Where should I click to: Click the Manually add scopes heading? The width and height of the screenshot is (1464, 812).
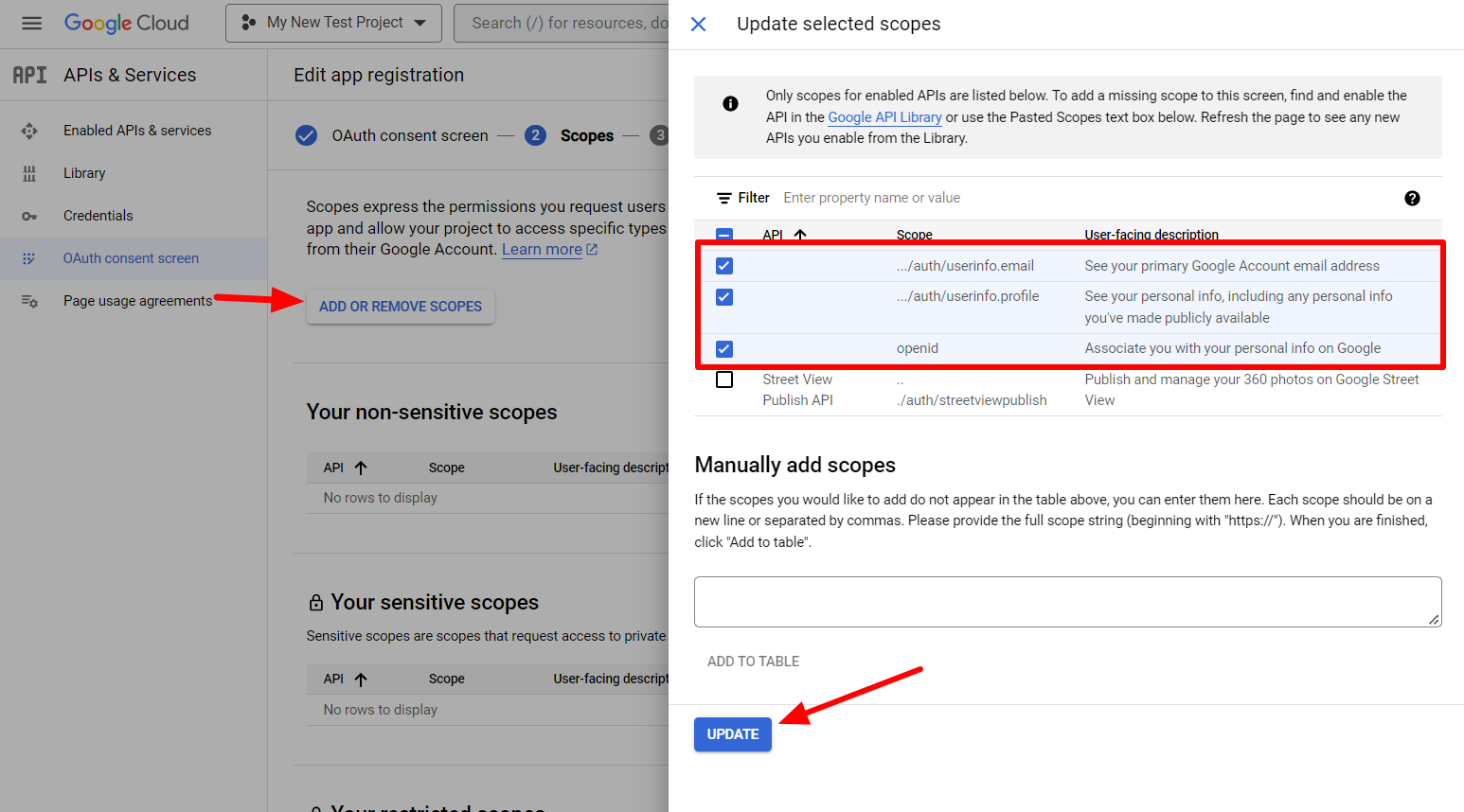pos(794,465)
